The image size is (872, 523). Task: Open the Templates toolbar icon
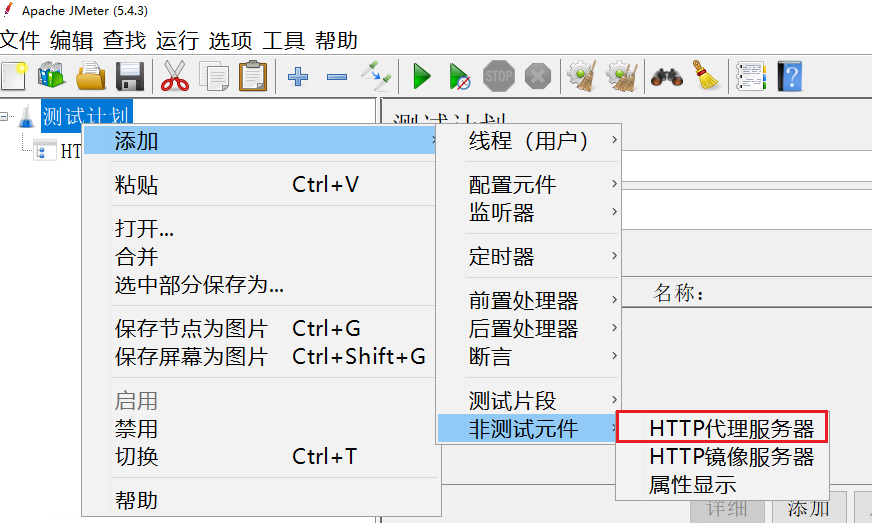click(x=51, y=76)
